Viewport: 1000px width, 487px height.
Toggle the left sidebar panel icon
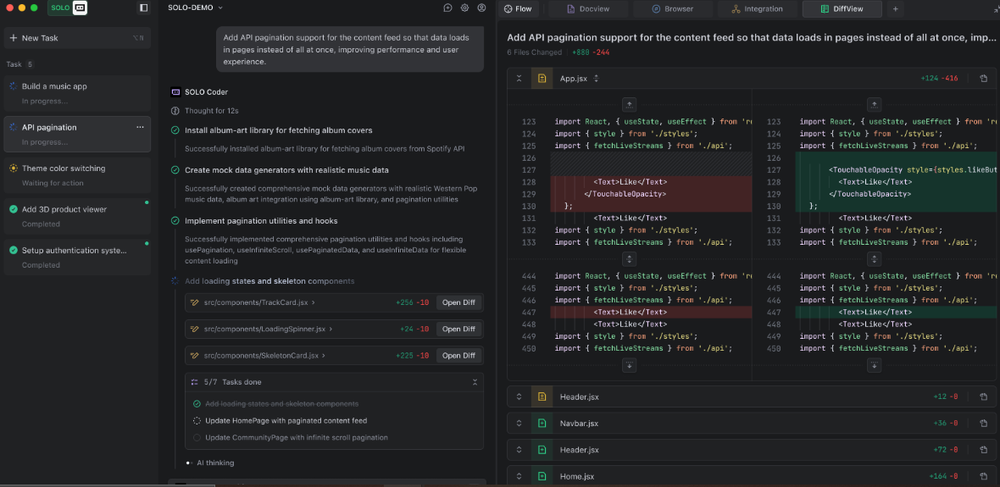click(143, 8)
